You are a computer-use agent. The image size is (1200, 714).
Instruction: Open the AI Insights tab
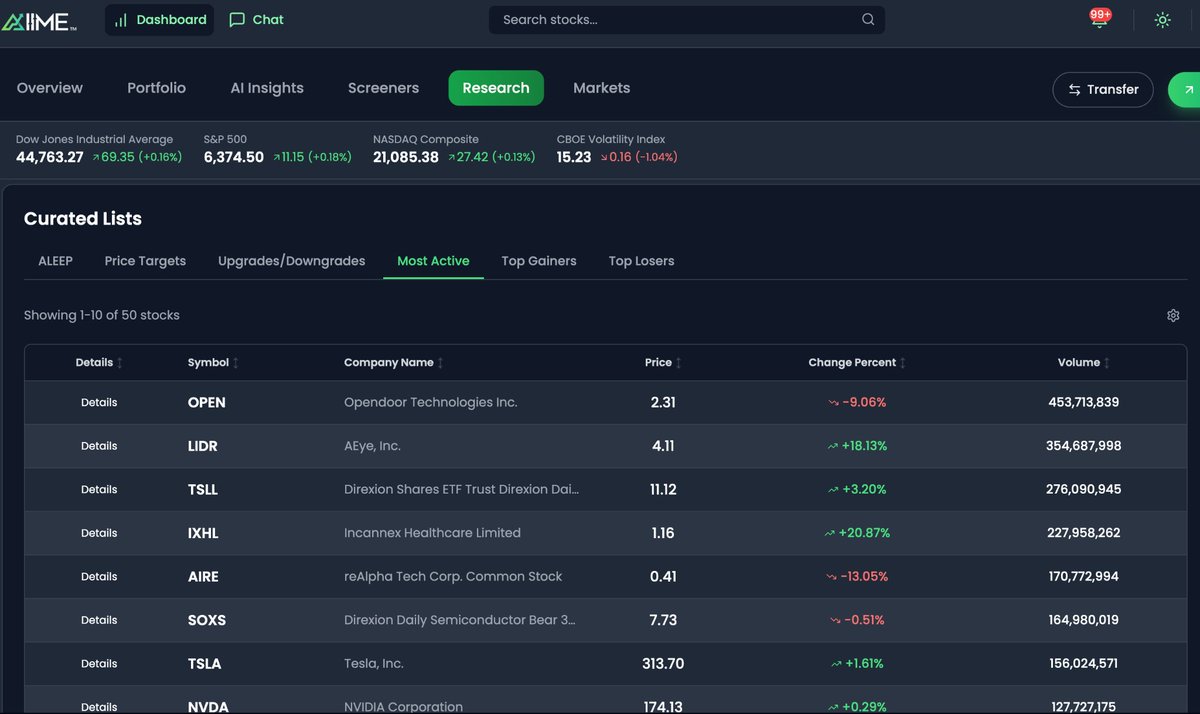(267, 88)
